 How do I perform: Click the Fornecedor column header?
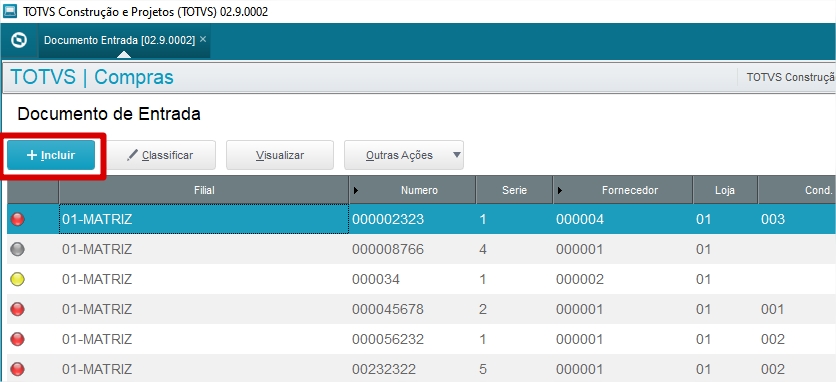(623, 190)
